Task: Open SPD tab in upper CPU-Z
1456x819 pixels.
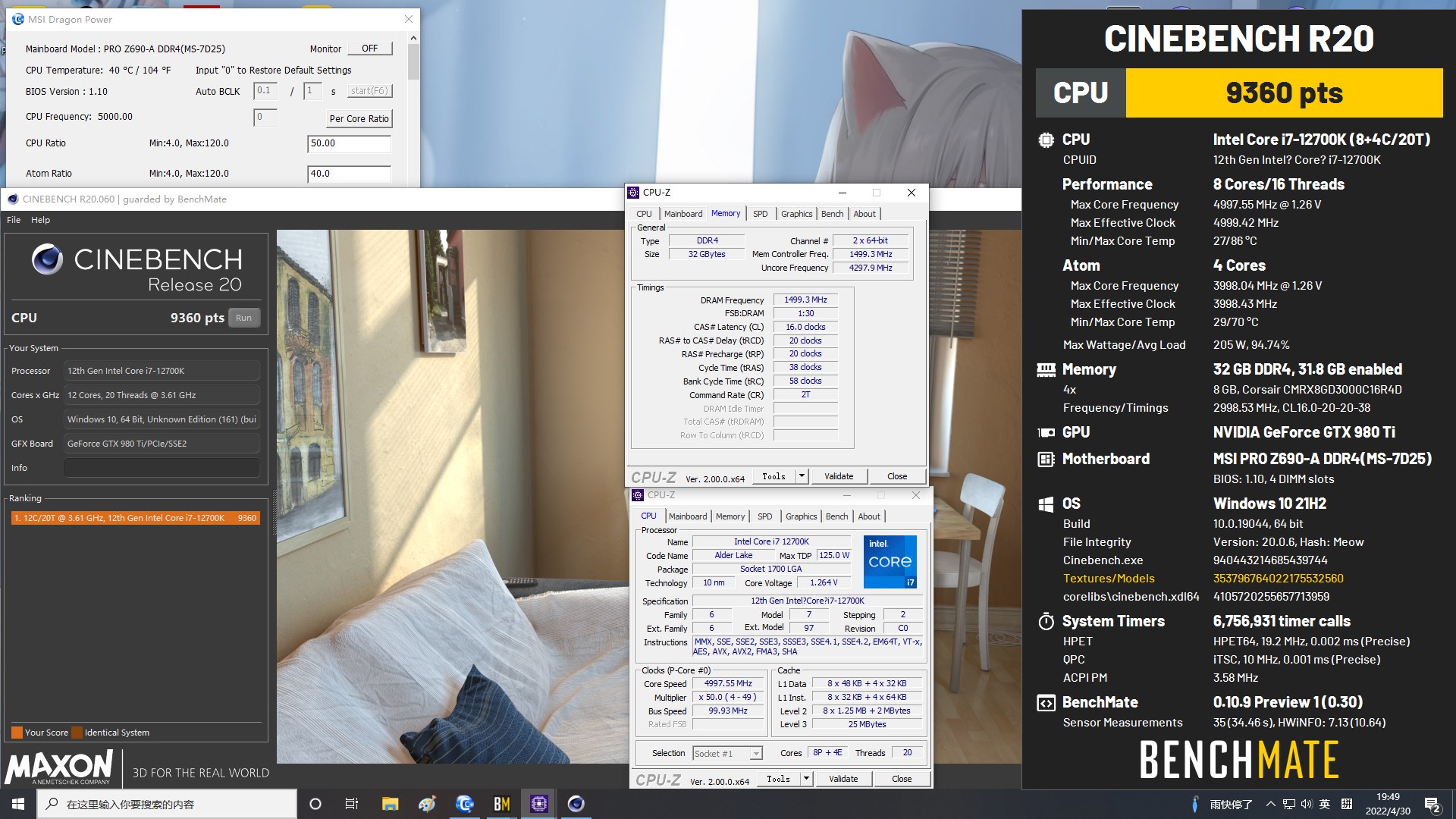Action: point(760,214)
